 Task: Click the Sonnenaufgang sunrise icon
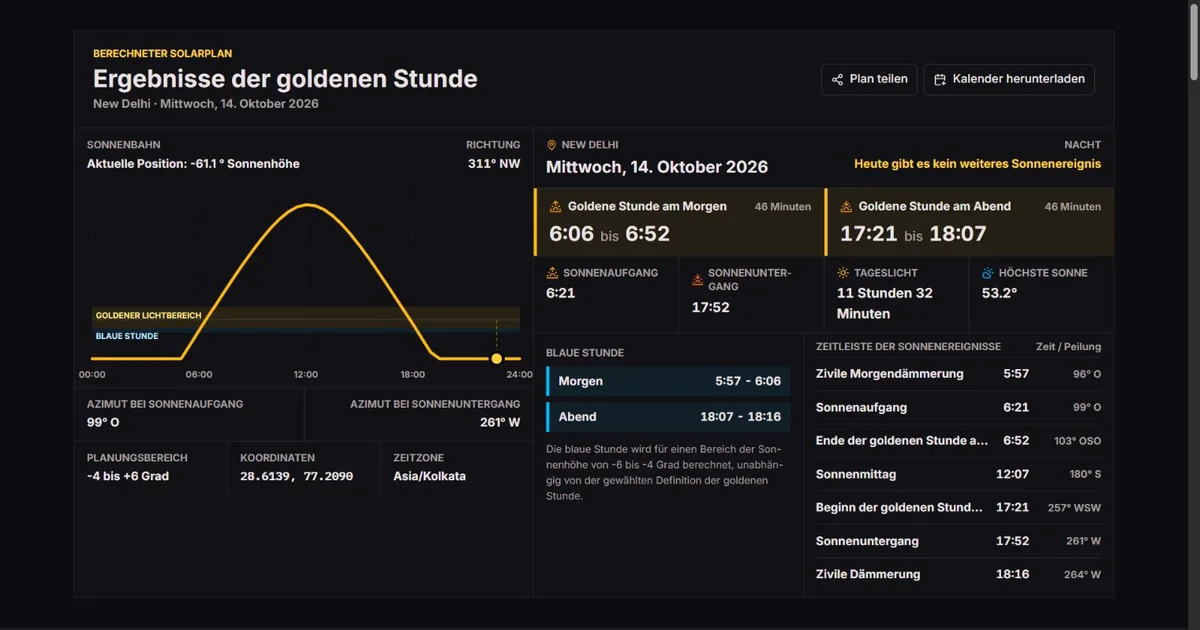[x=552, y=273]
